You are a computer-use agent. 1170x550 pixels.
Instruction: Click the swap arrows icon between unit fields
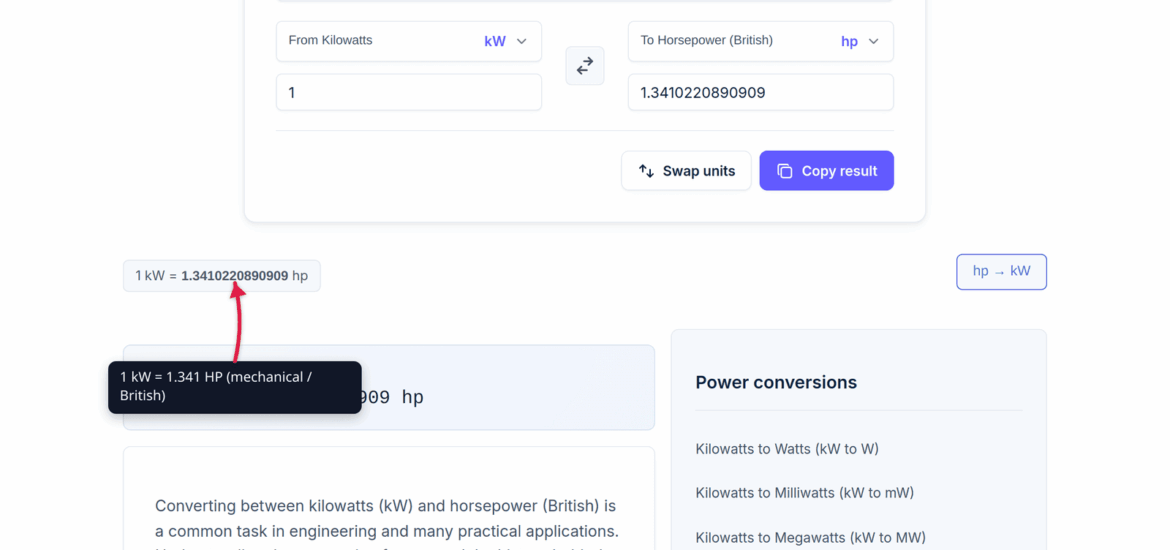point(584,66)
